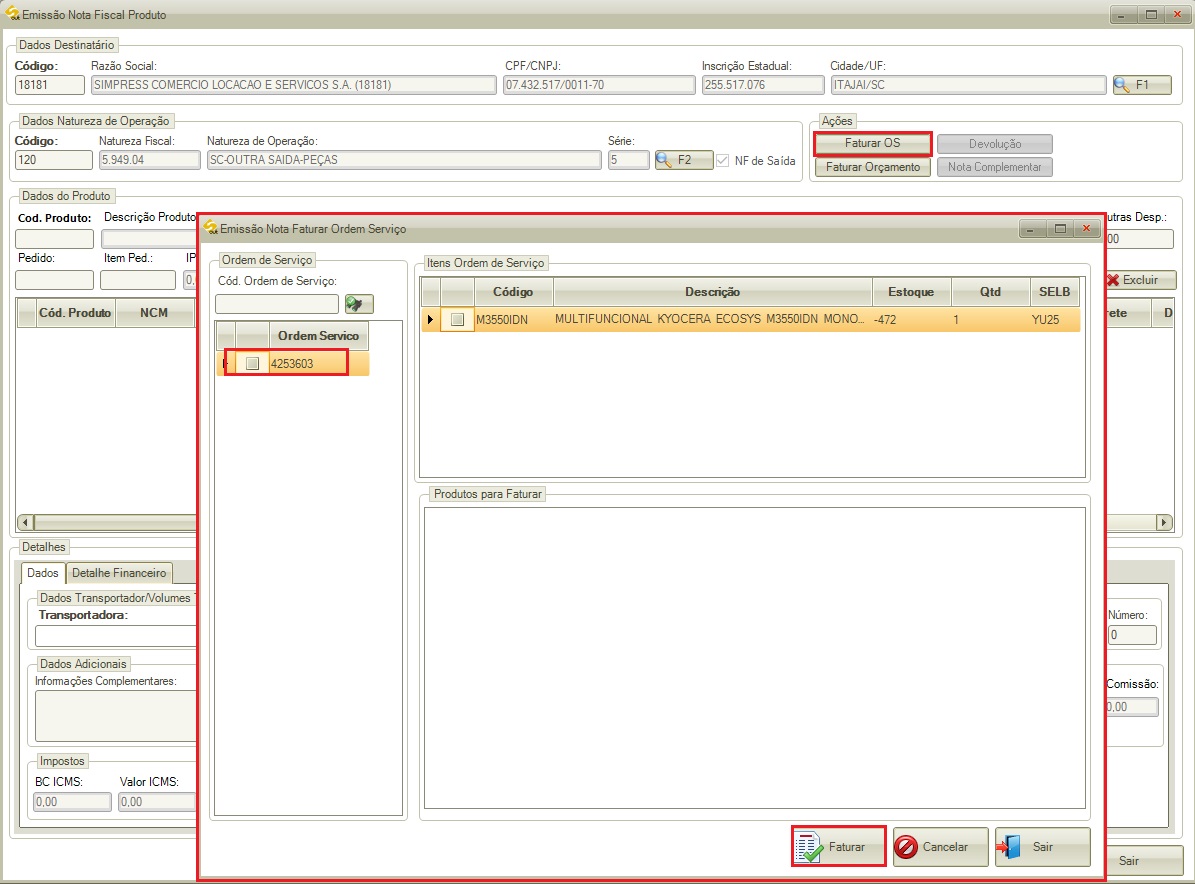Viewport: 1195px width, 884px height.
Task: Click the Natureza de Operação description field
Action: tap(404, 160)
